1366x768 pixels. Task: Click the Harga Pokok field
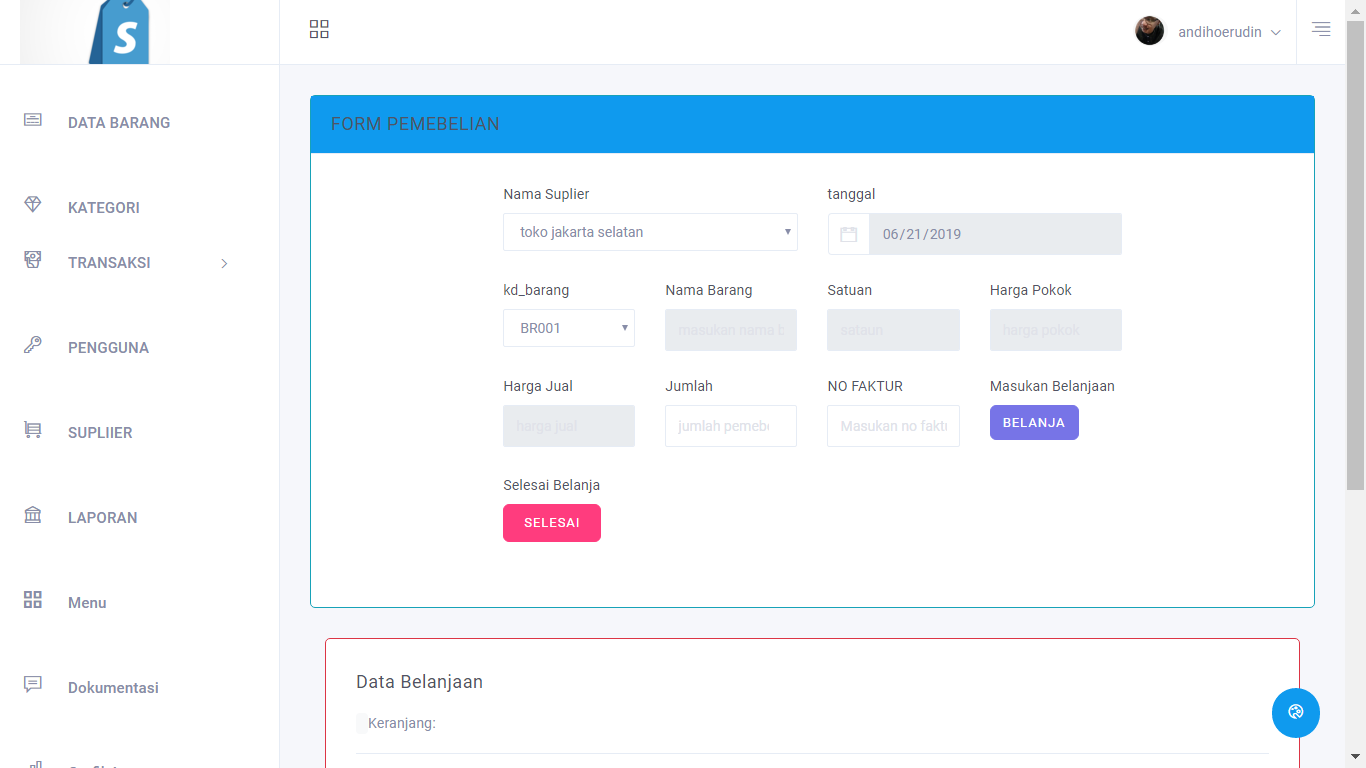click(1056, 330)
